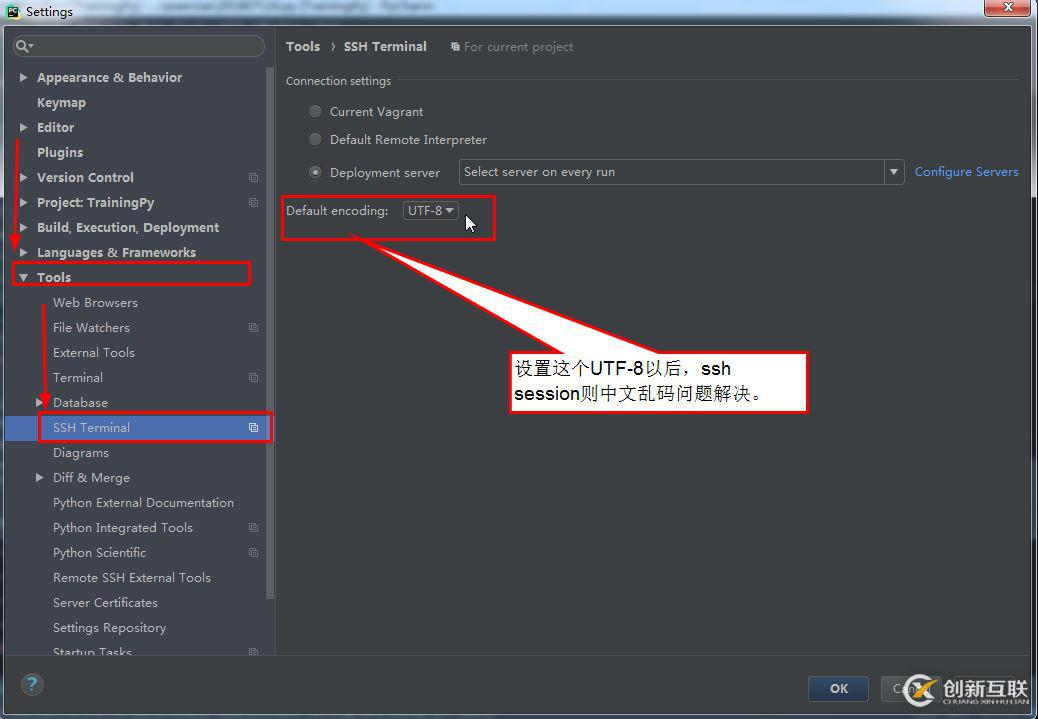Image resolution: width=1038 pixels, height=719 pixels.
Task: Click the OK button
Action: (838, 689)
